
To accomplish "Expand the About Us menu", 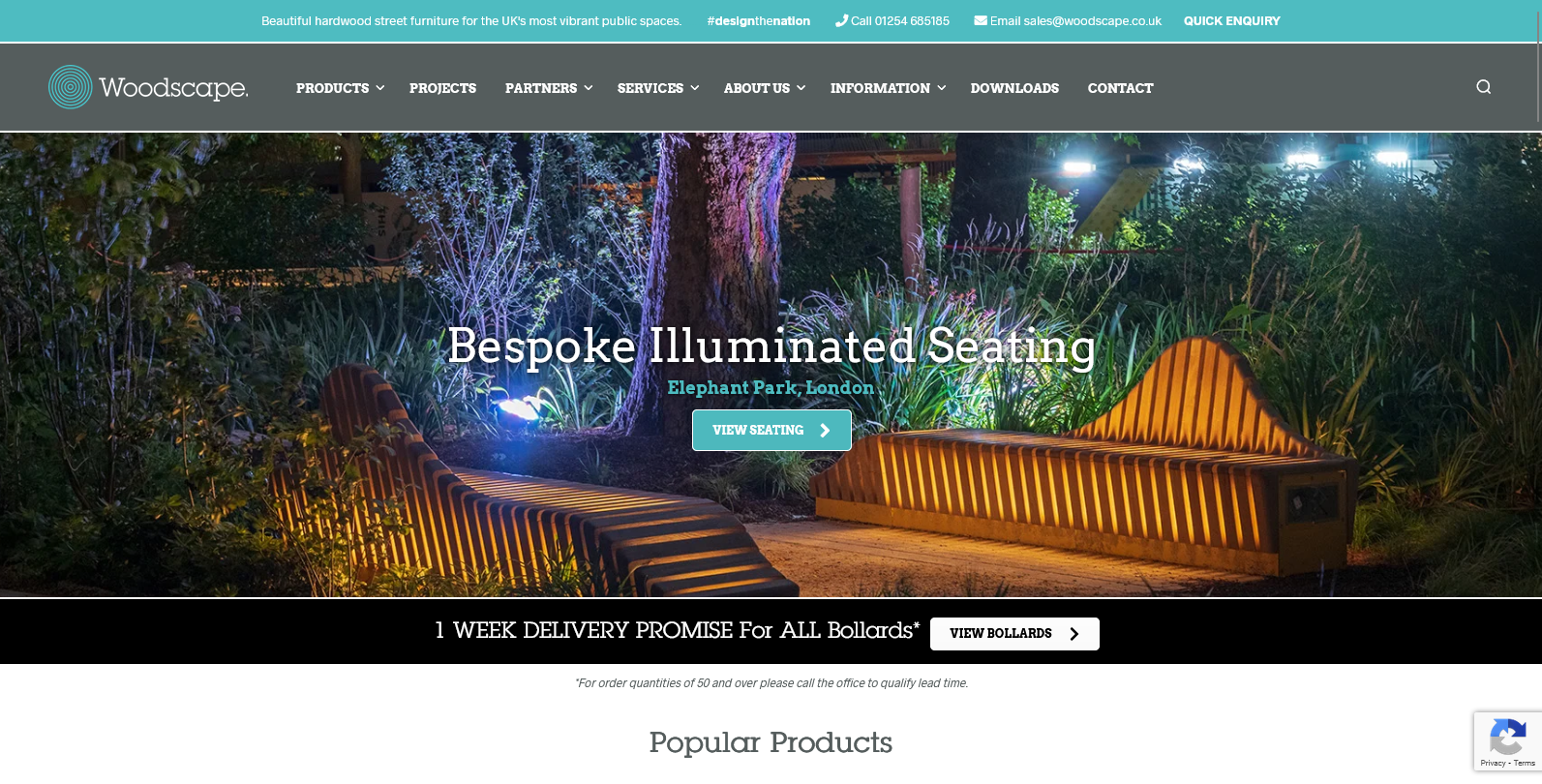I will coord(764,88).
